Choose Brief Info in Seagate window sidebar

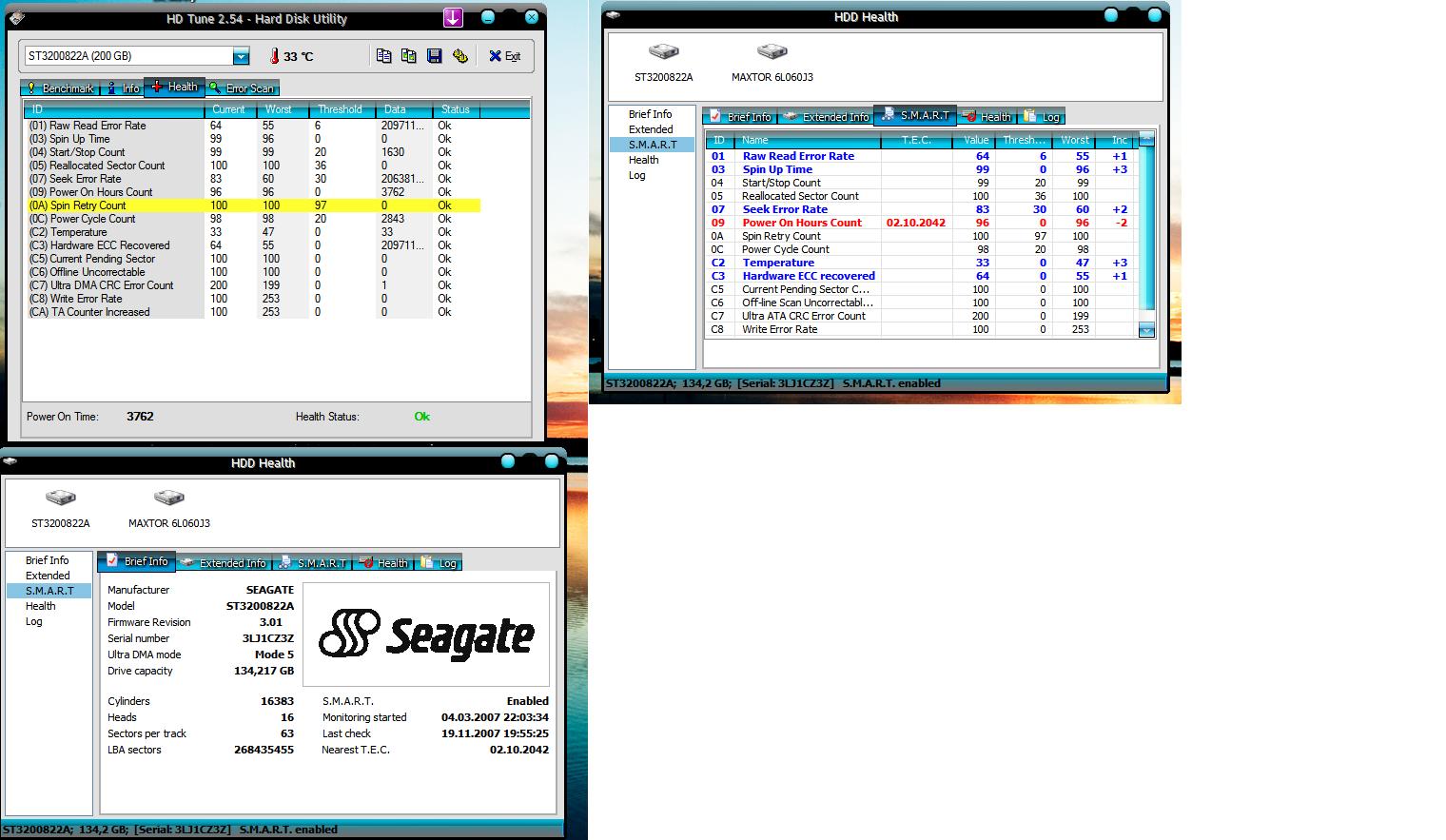(48, 560)
